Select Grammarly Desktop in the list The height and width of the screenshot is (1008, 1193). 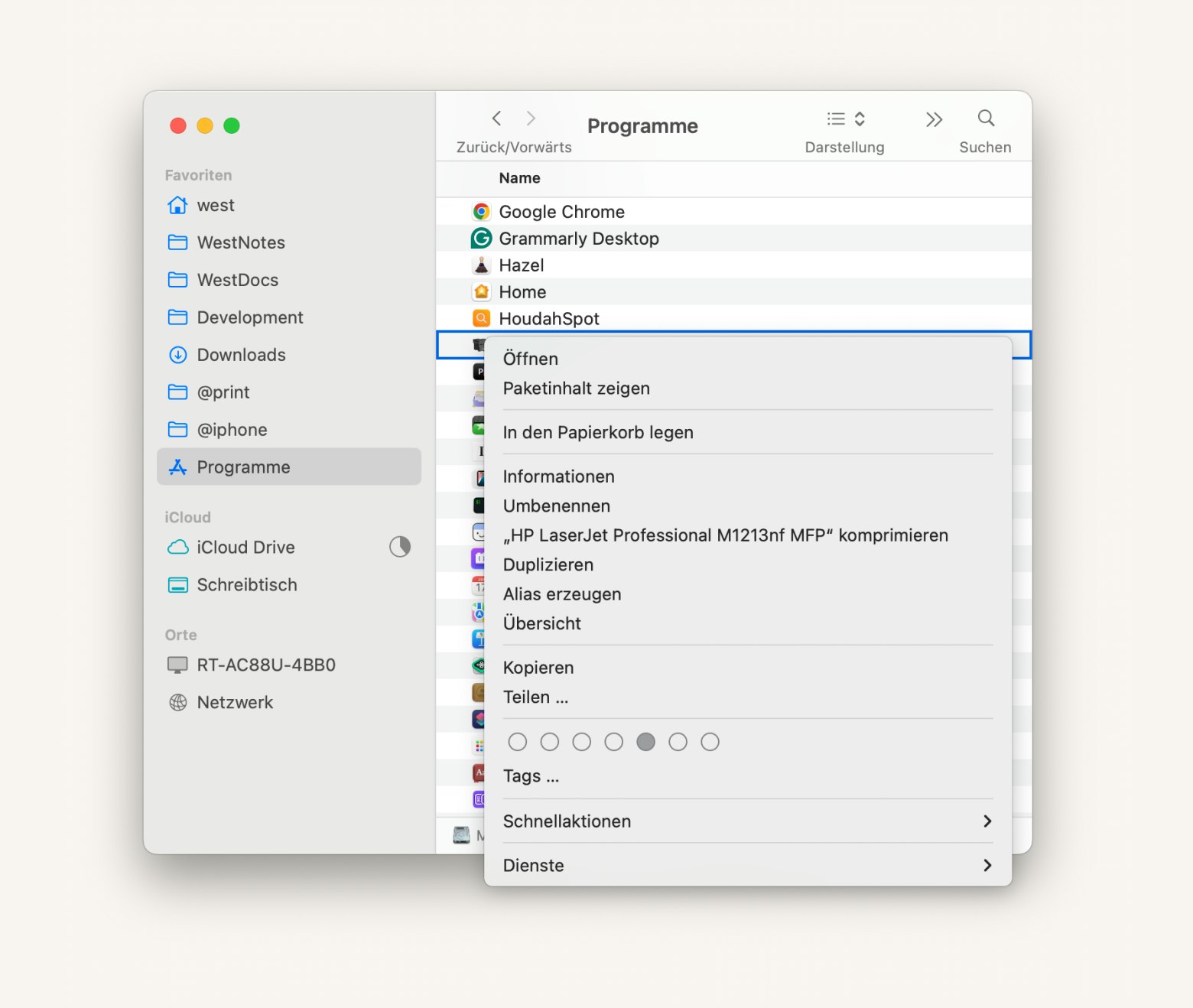click(x=733, y=239)
